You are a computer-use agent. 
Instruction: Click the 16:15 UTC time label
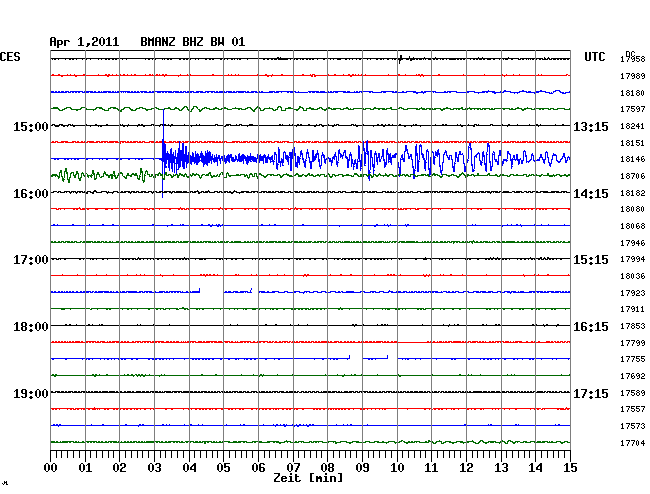click(x=591, y=327)
